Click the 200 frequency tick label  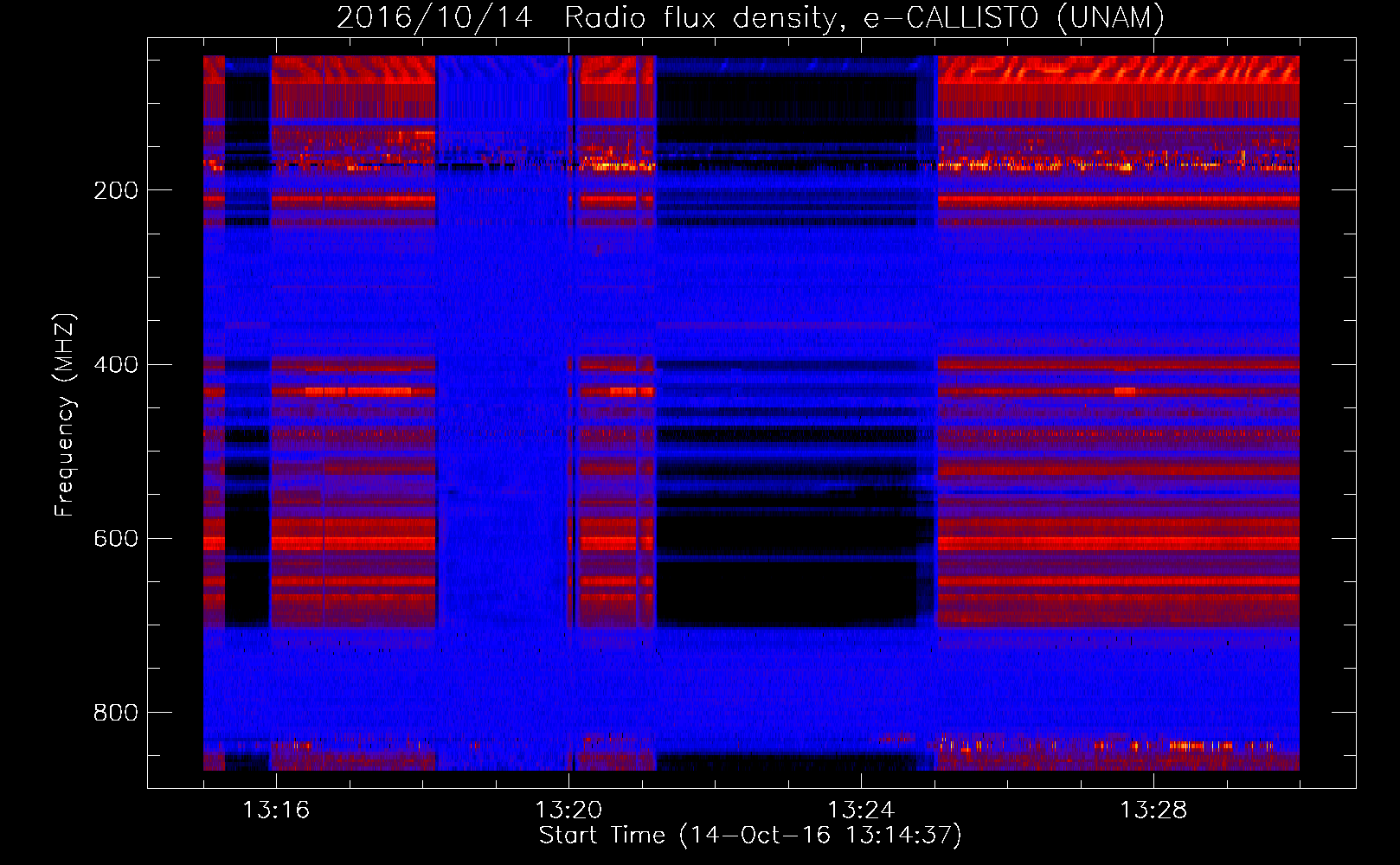tap(115, 191)
